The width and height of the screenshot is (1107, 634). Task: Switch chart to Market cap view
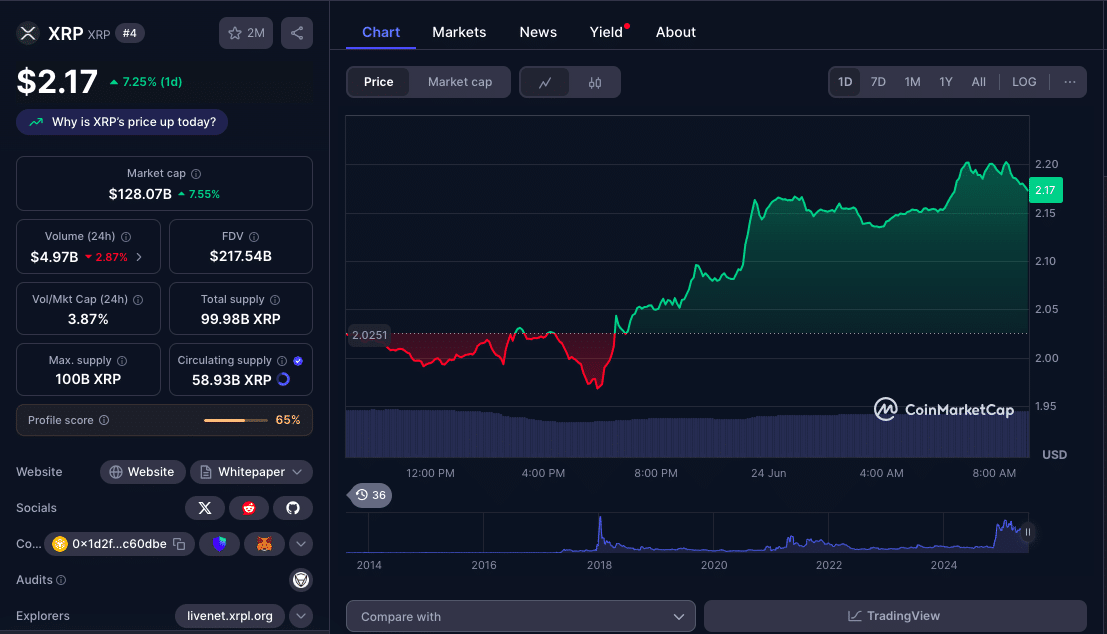[460, 82]
